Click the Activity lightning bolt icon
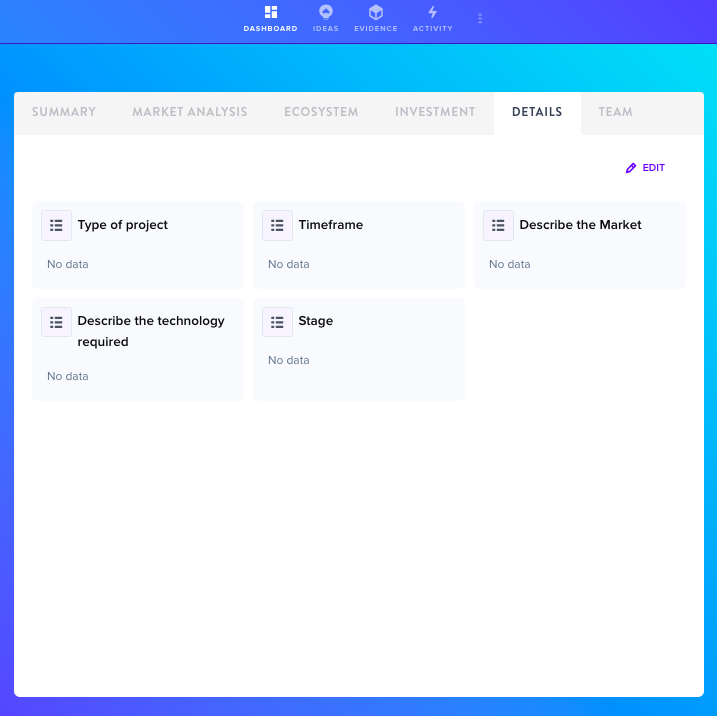 pyautogui.click(x=433, y=12)
